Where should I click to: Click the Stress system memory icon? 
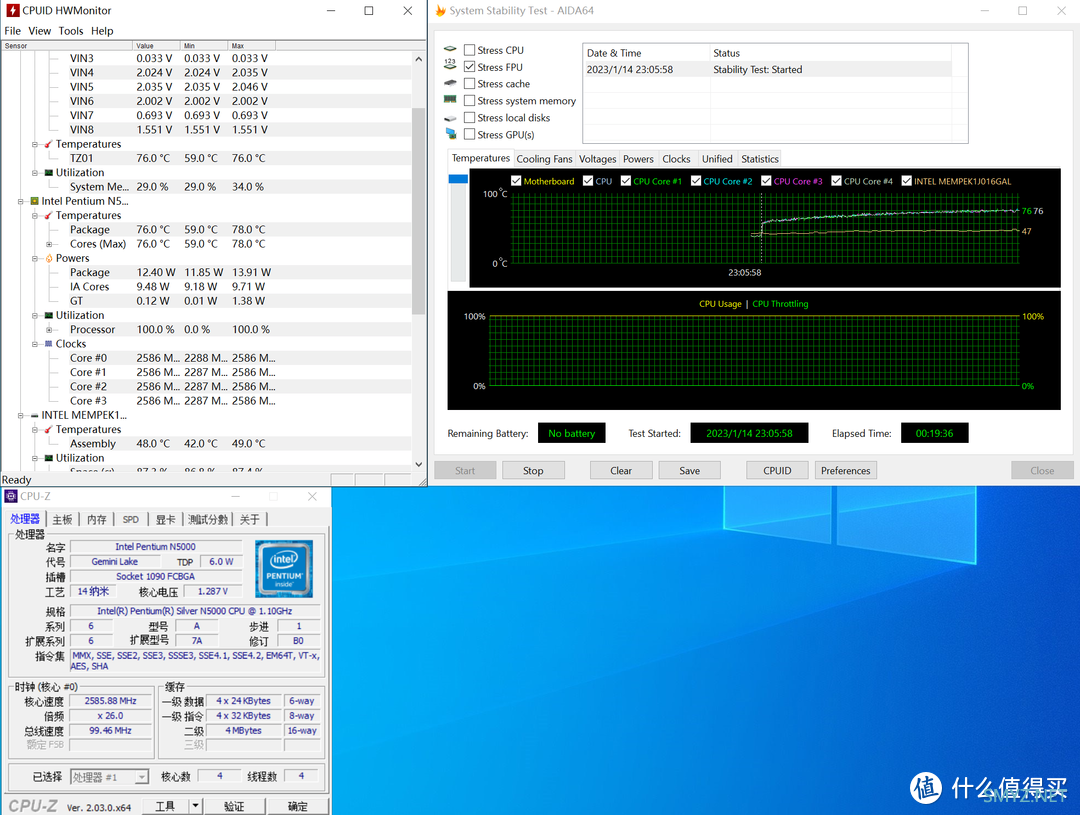click(450, 101)
